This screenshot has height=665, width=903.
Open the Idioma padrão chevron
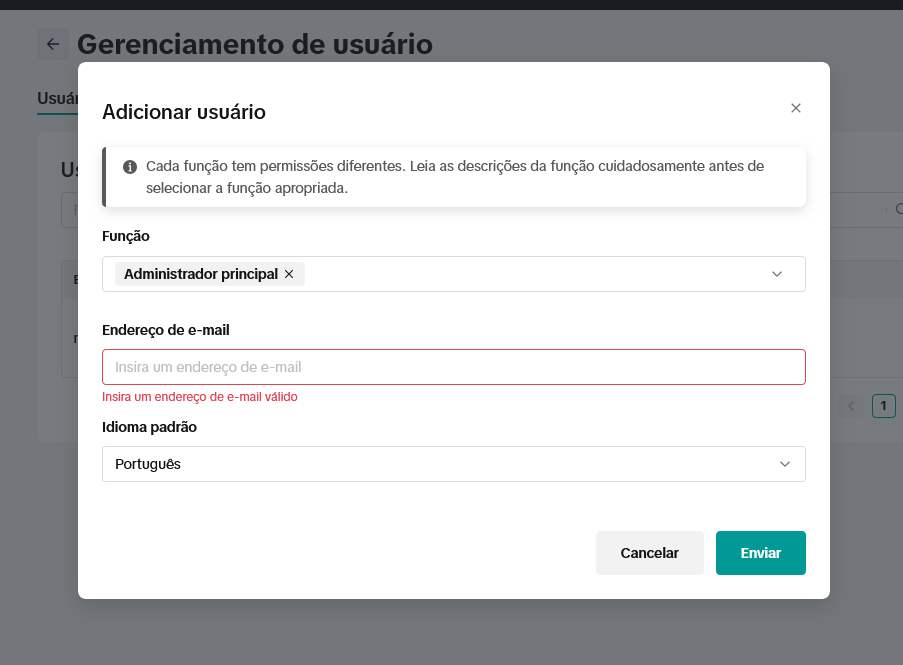coord(785,464)
